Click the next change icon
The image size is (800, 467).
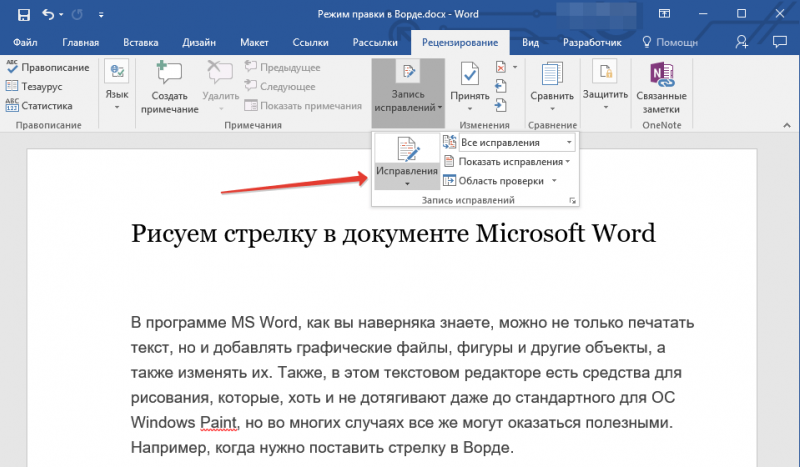[x=501, y=106]
